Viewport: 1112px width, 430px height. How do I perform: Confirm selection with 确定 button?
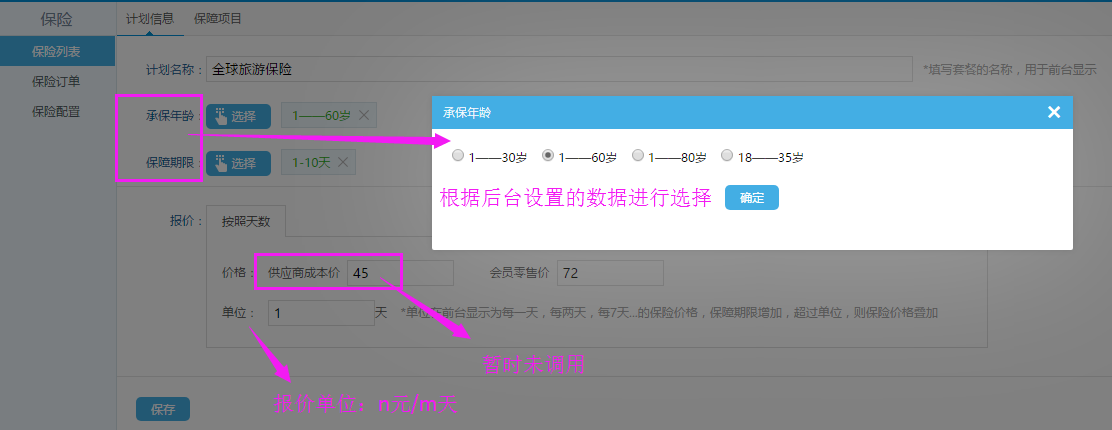point(751,198)
